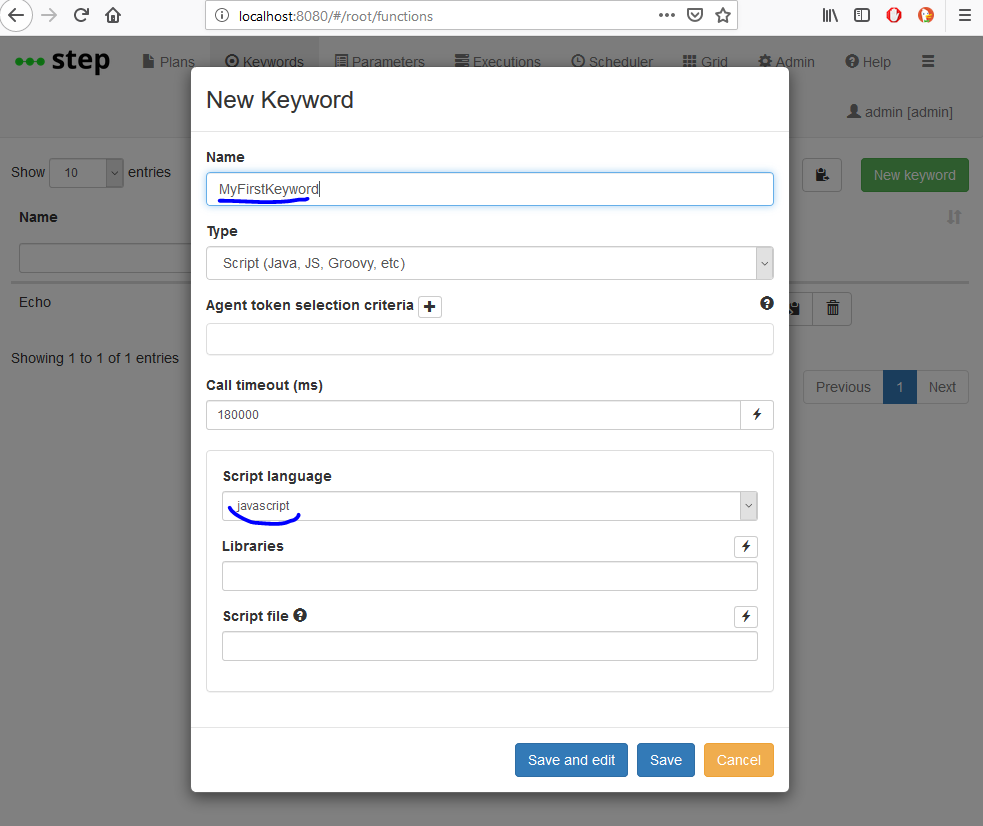
Task: Open the Help menu
Action: (868, 61)
